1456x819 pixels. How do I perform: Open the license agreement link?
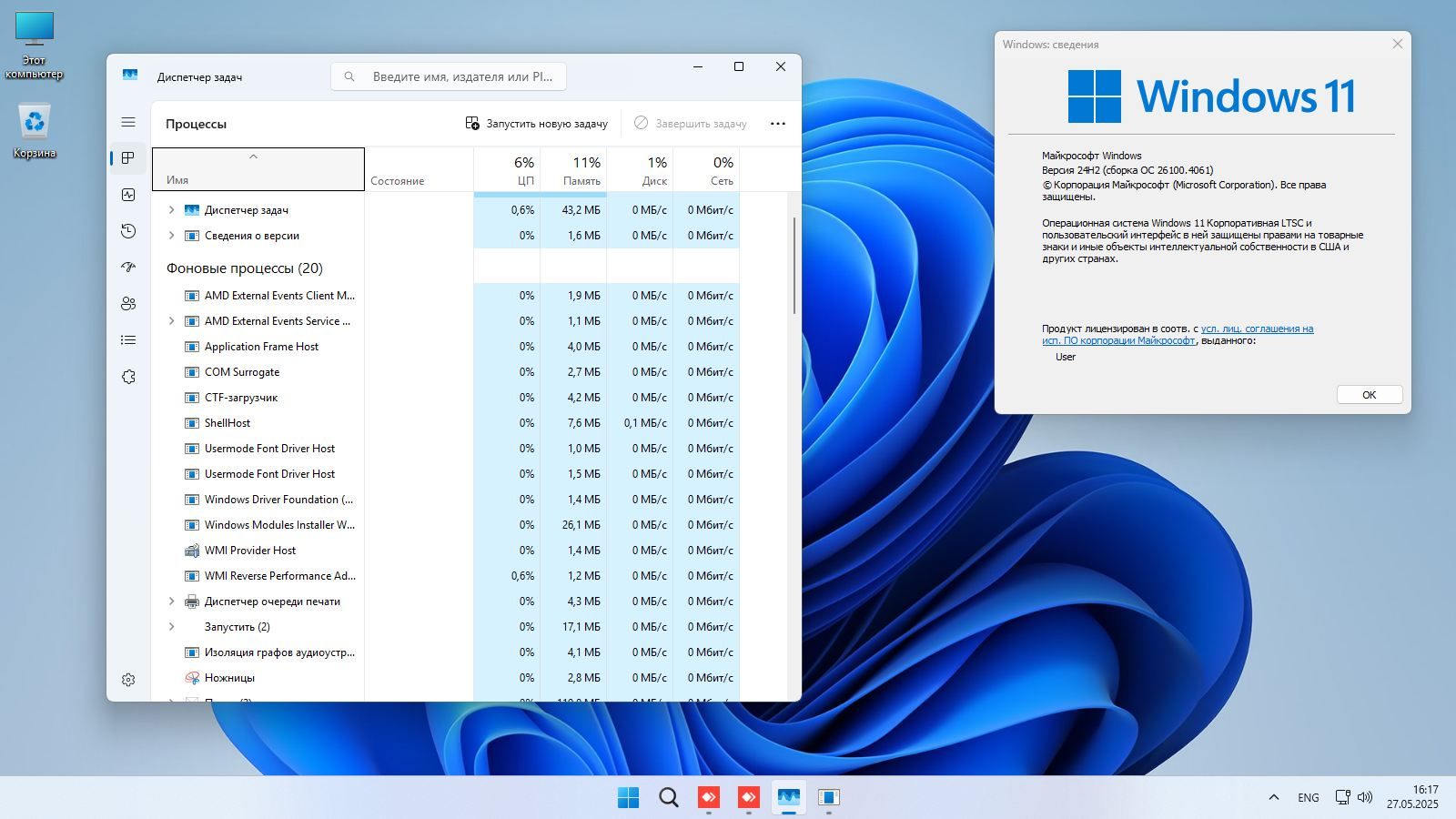point(1256,329)
